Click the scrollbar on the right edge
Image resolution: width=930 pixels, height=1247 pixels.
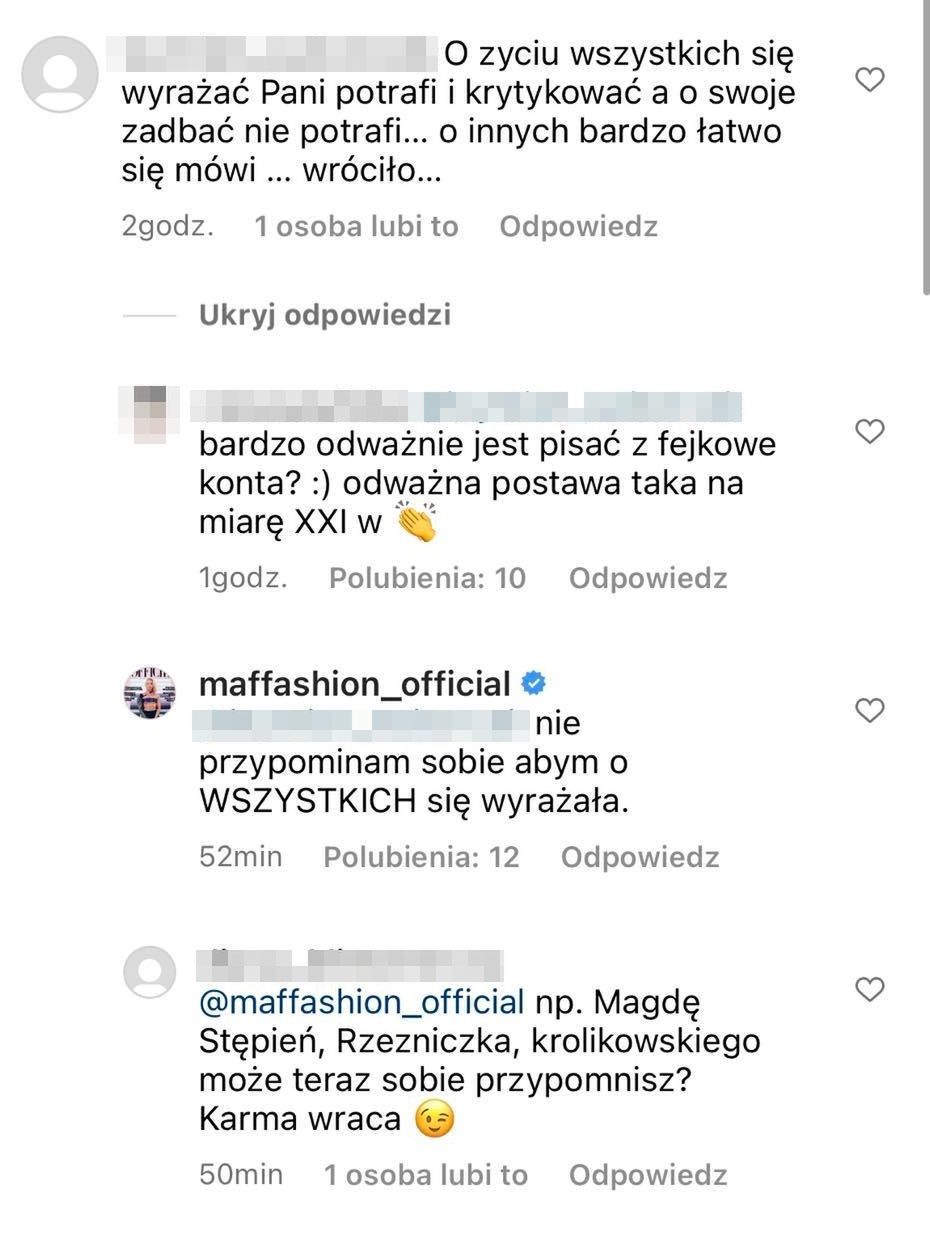tap(925, 150)
